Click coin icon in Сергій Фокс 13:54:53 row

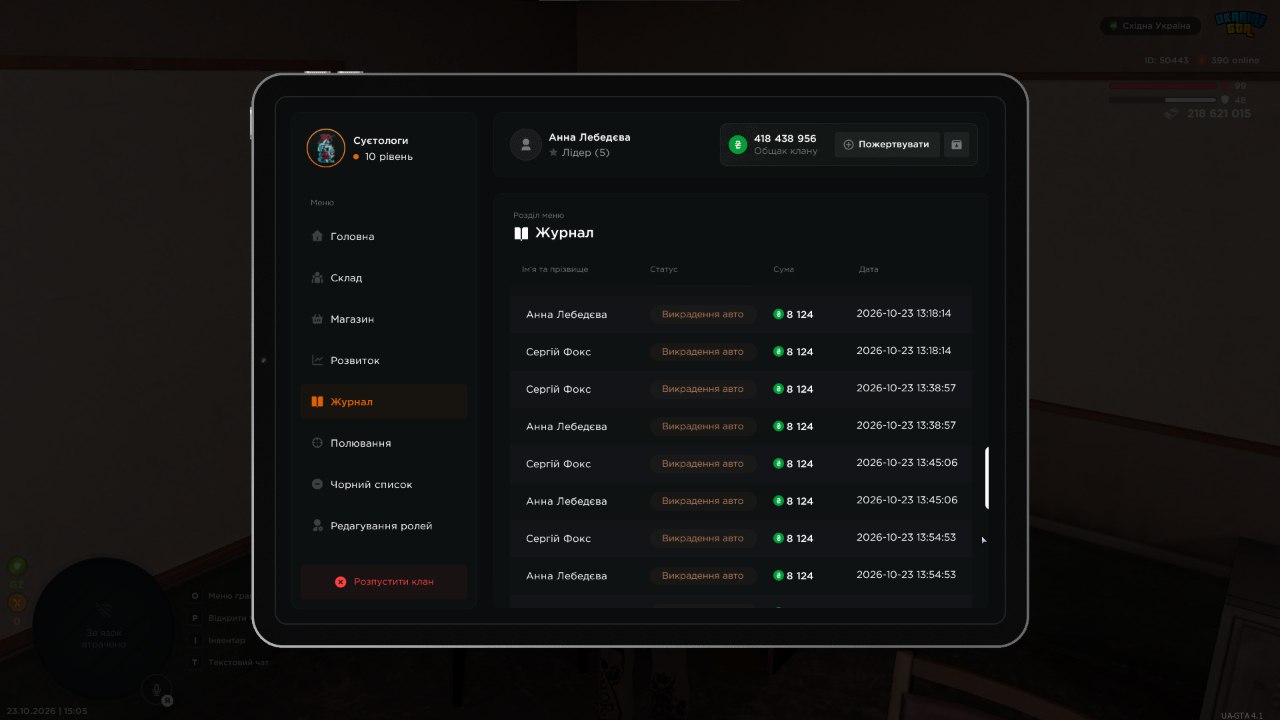(x=778, y=538)
